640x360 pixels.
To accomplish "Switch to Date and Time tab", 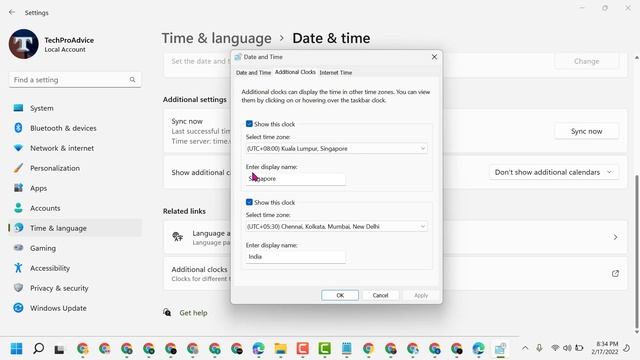I will click(253, 73).
